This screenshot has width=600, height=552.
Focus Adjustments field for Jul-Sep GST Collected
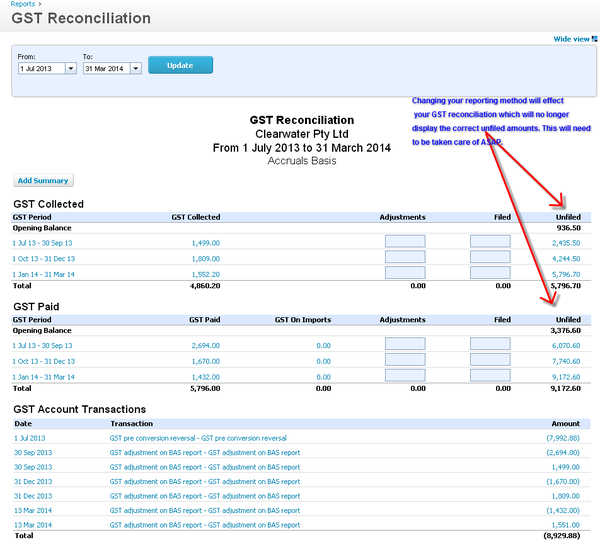405,241
